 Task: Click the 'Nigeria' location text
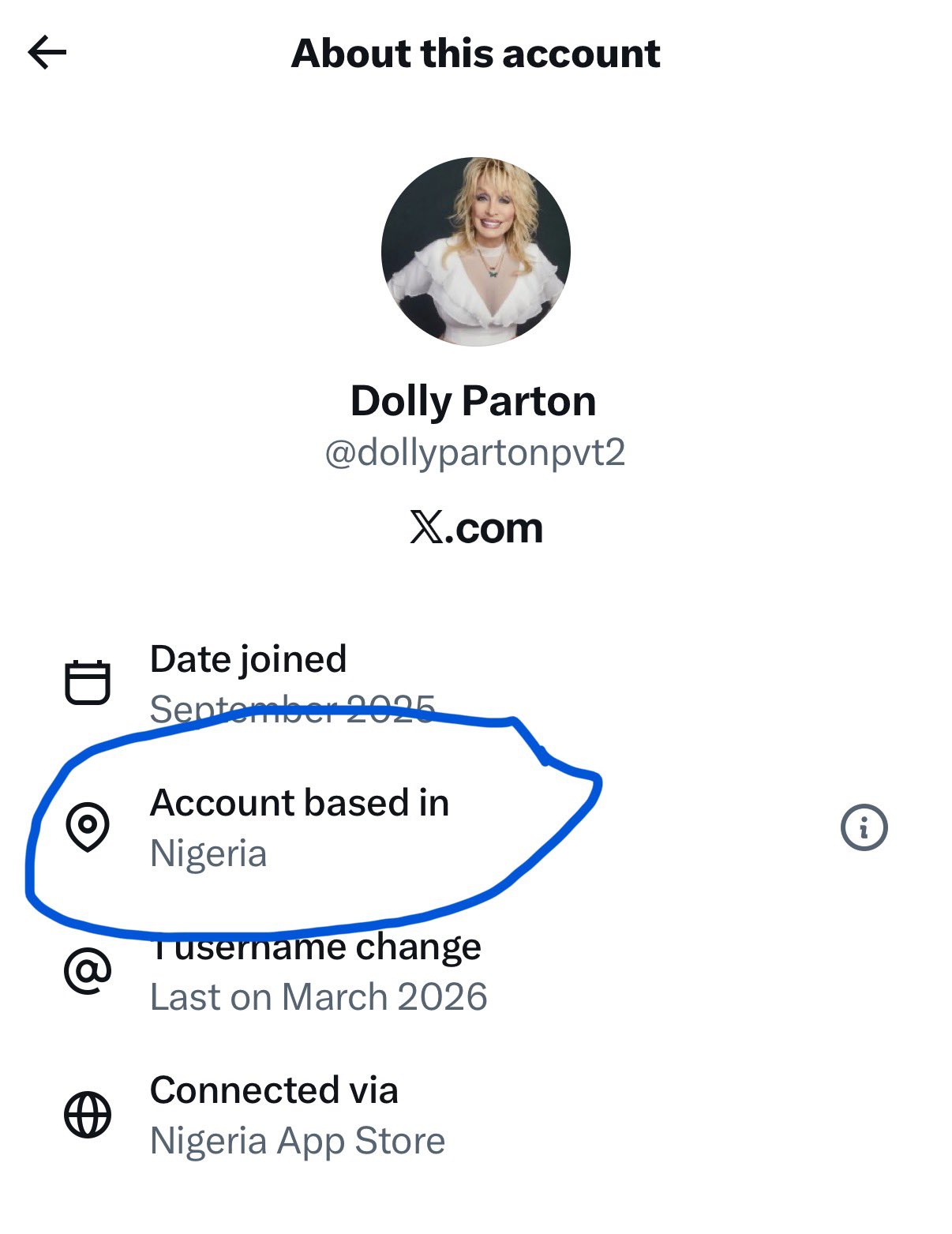coord(208,853)
